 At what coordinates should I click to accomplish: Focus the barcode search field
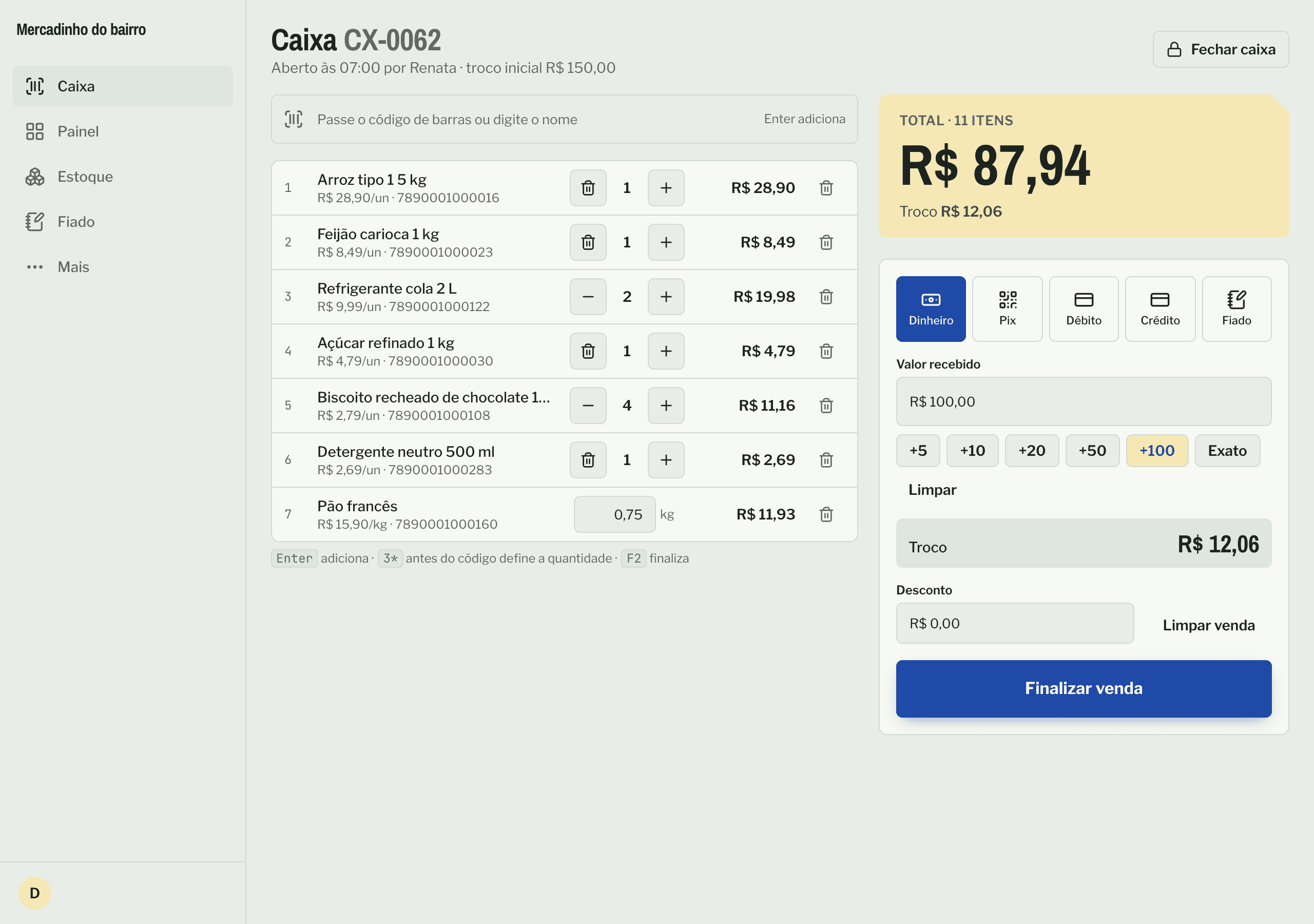(x=564, y=119)
